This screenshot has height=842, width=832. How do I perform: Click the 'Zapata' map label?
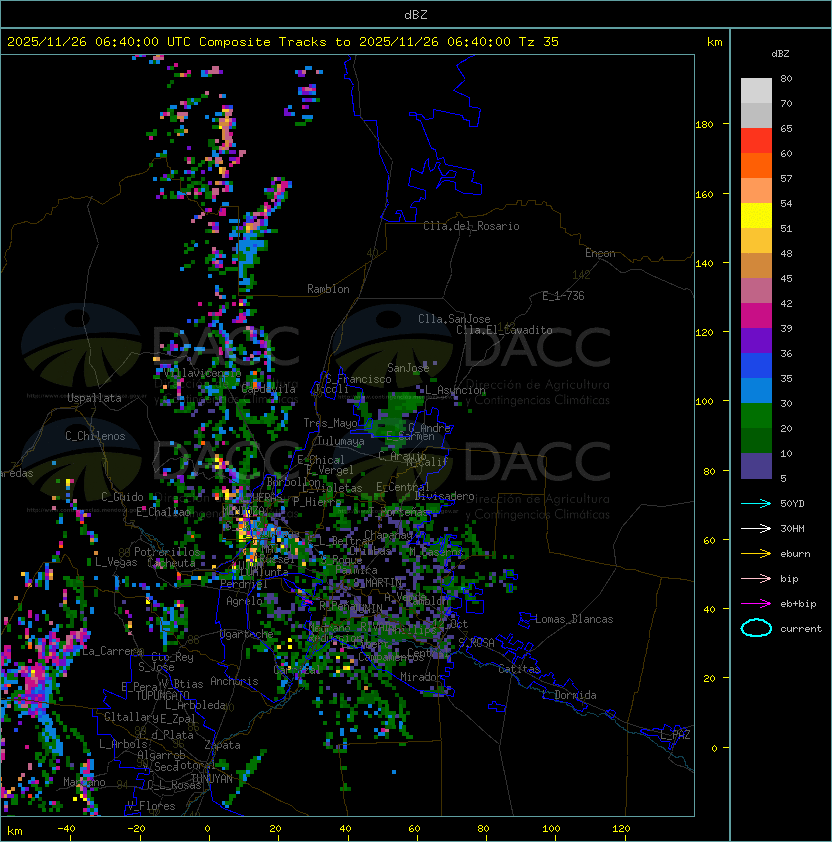pos(222,745)
